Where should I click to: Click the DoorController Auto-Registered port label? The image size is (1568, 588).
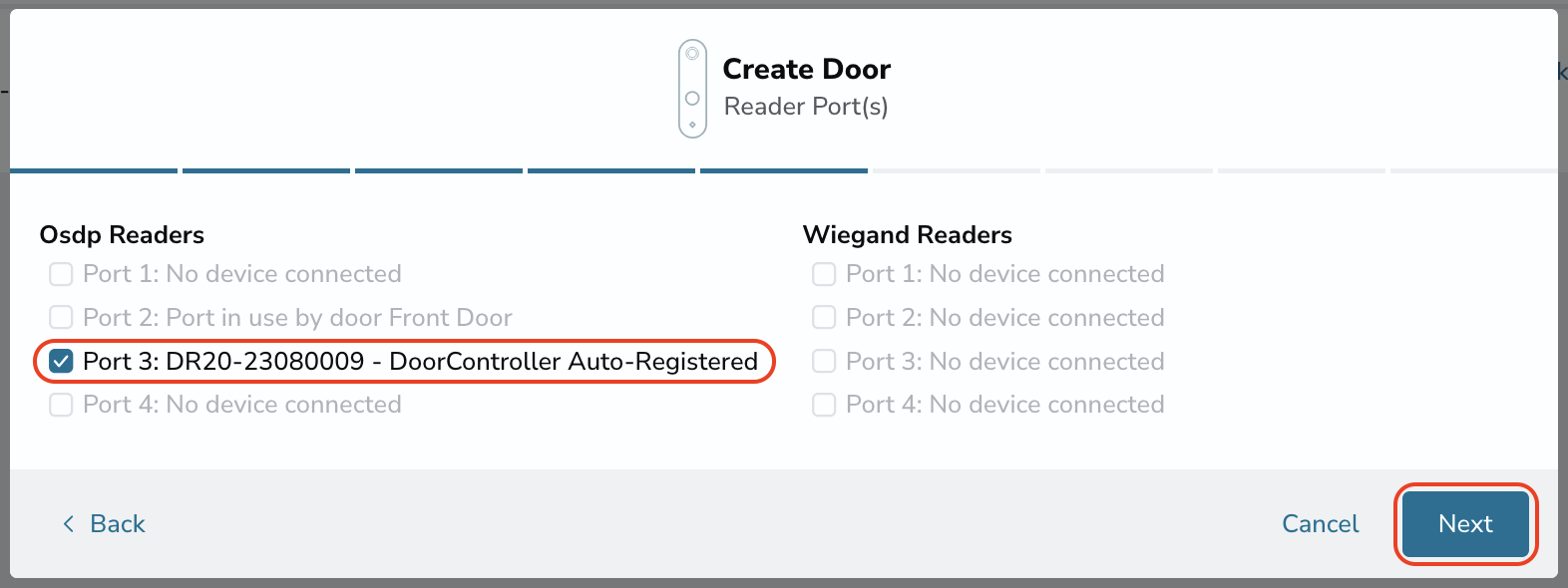point(420,361)
